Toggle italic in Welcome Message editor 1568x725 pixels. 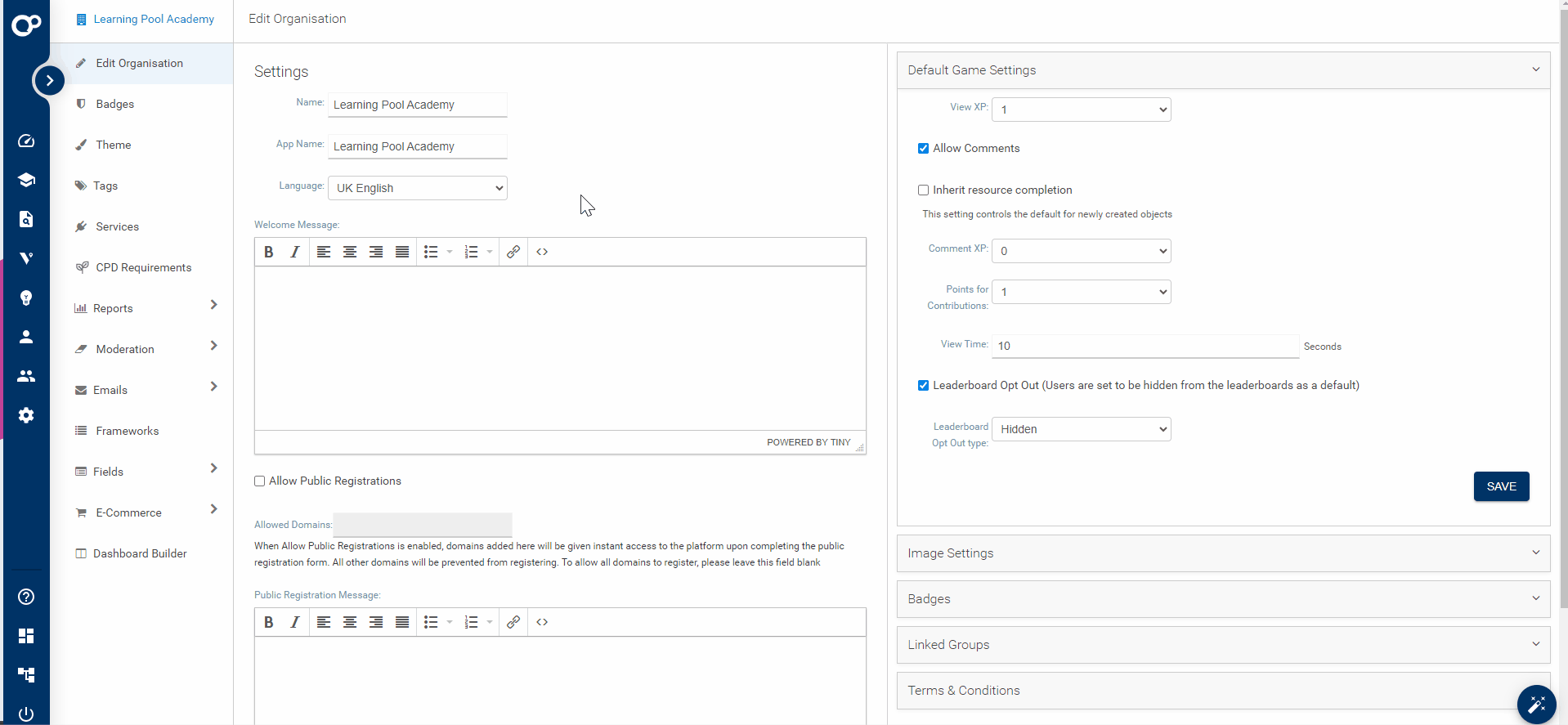point(295,252)
